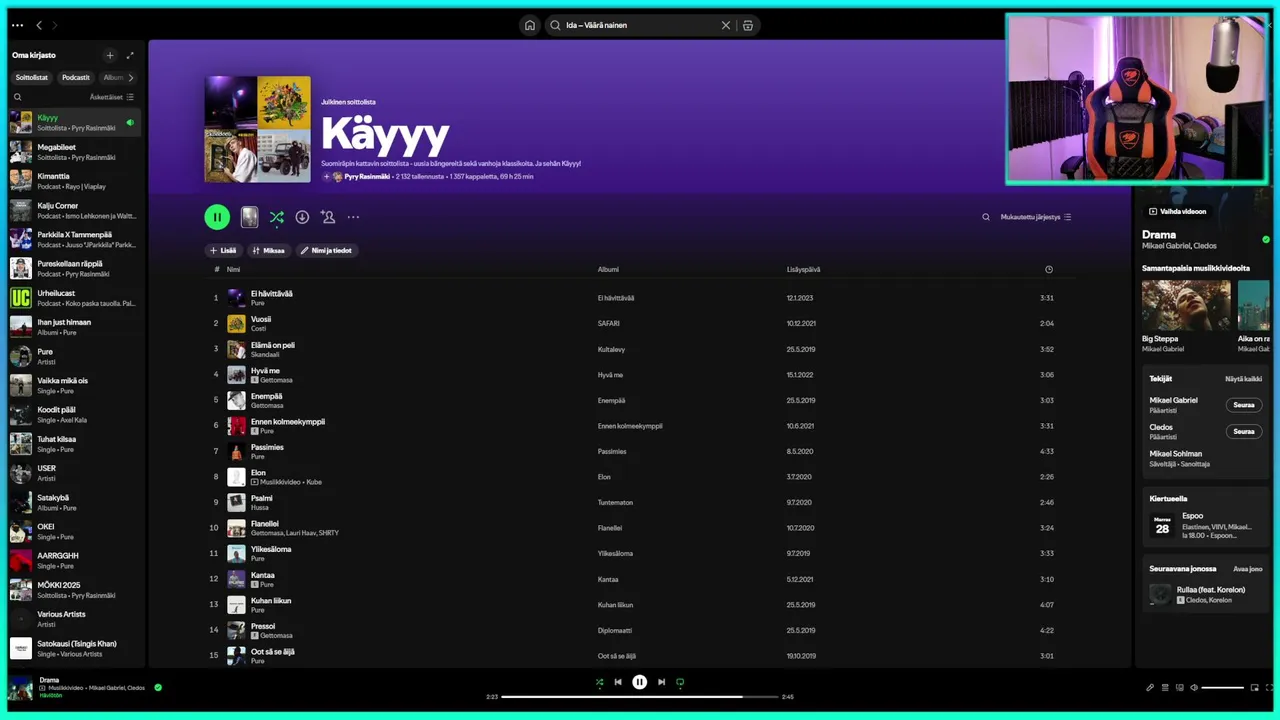Play next queued track Rullaa
The width and height of the screenshot is (1280, 720).
(x=1205, y=594)
